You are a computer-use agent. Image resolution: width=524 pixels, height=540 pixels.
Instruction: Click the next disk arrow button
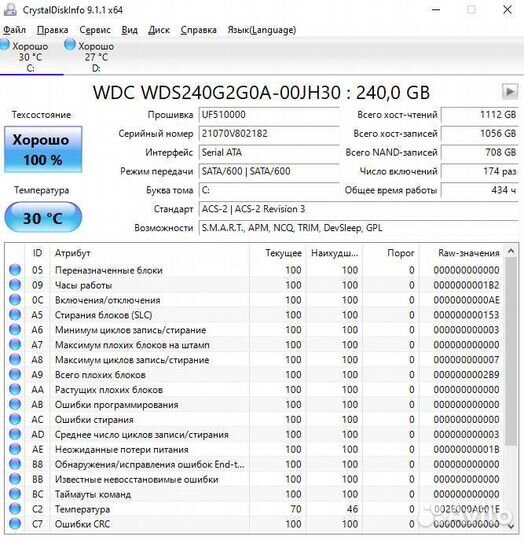(x=510, y=92)
